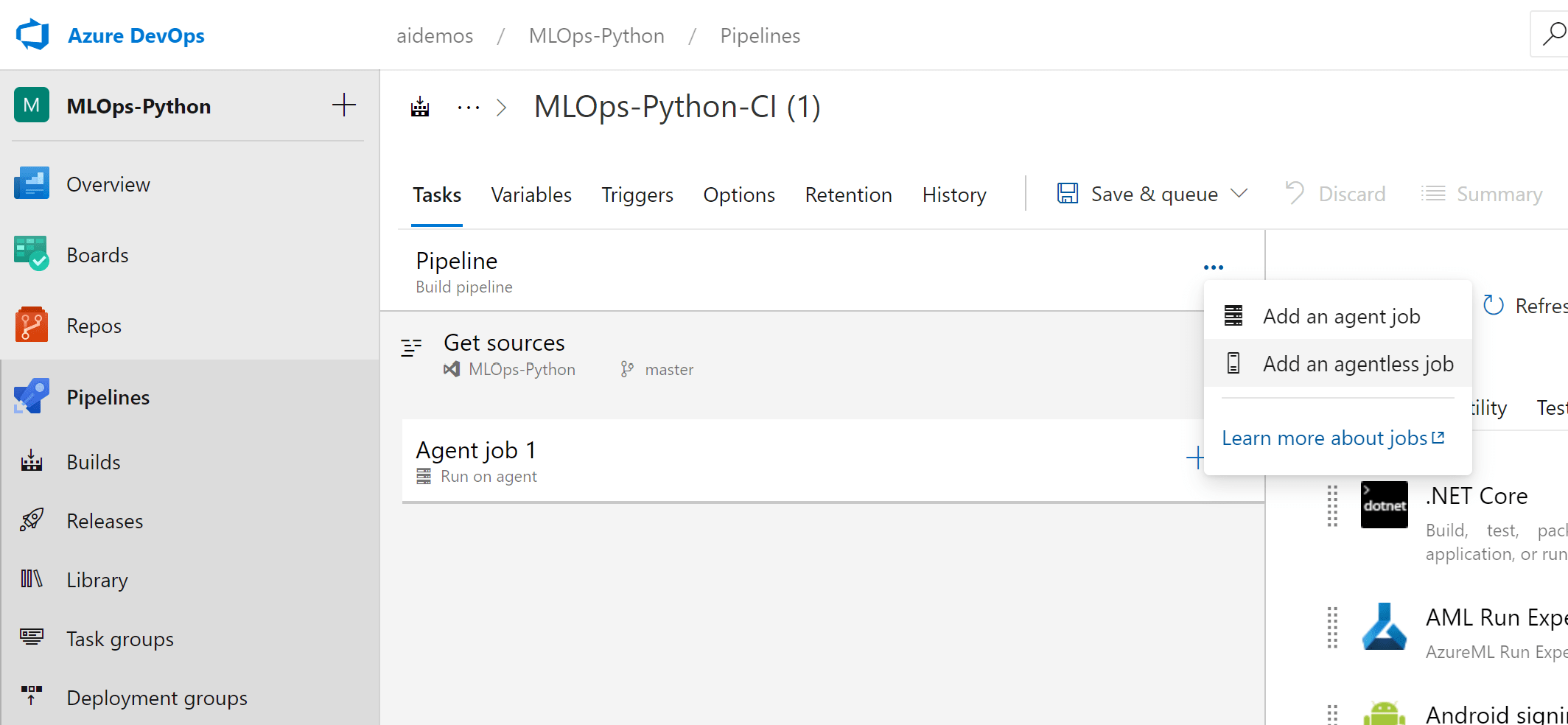Select Add an agent job
The width and height of the screenshot is (1568, 725).
[1338, 316]
